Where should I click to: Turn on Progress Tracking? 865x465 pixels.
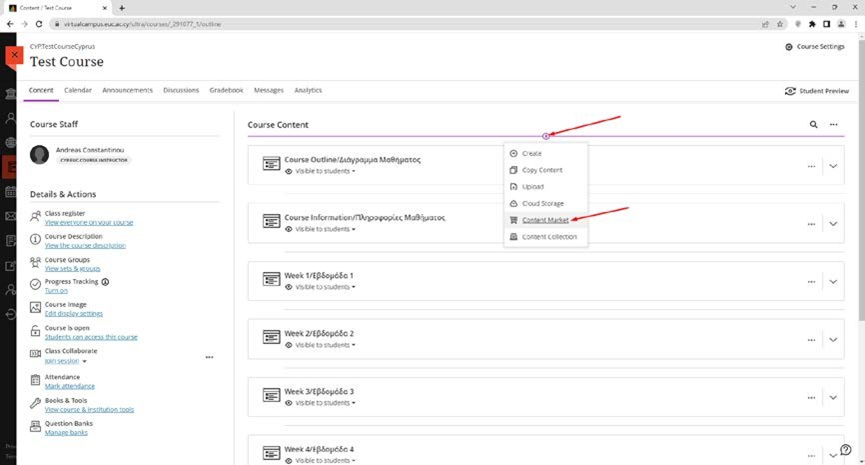pyautogui.click(x=56, y=291)
